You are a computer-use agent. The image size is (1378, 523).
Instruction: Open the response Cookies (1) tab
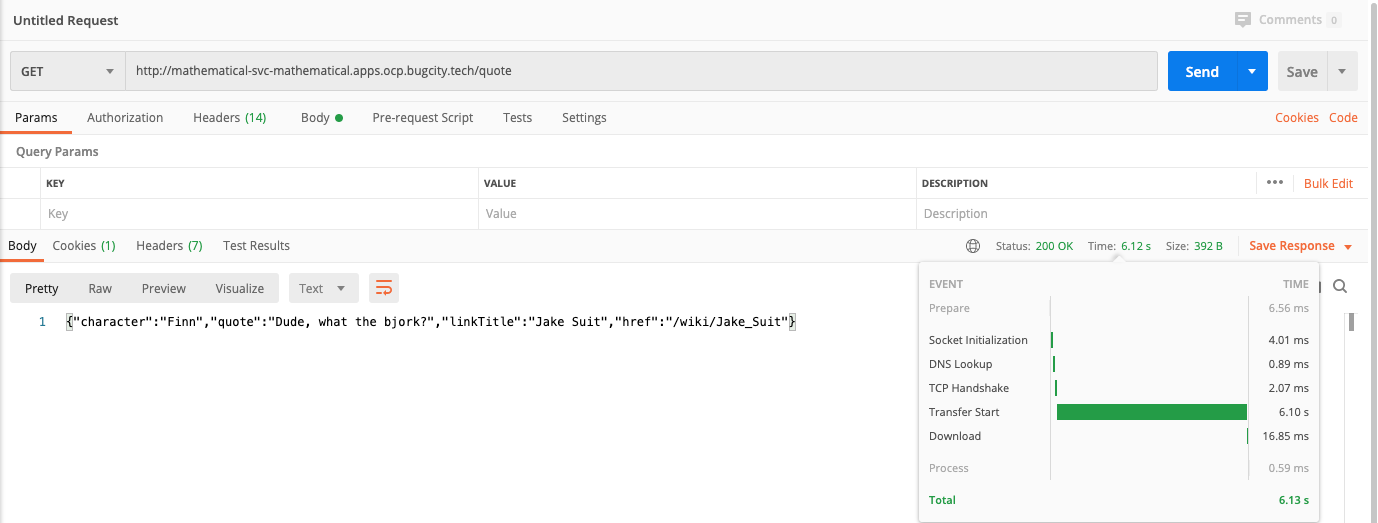tap(84, 246)
